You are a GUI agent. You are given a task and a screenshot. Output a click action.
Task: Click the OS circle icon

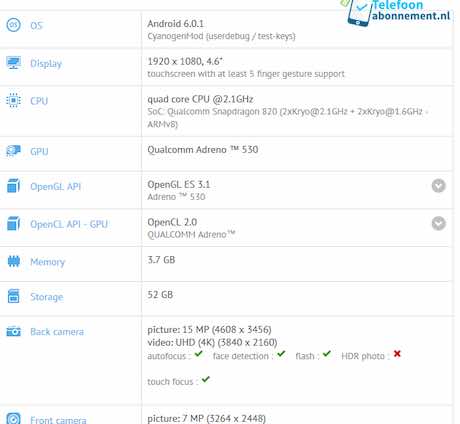click(x=14, y=25)
